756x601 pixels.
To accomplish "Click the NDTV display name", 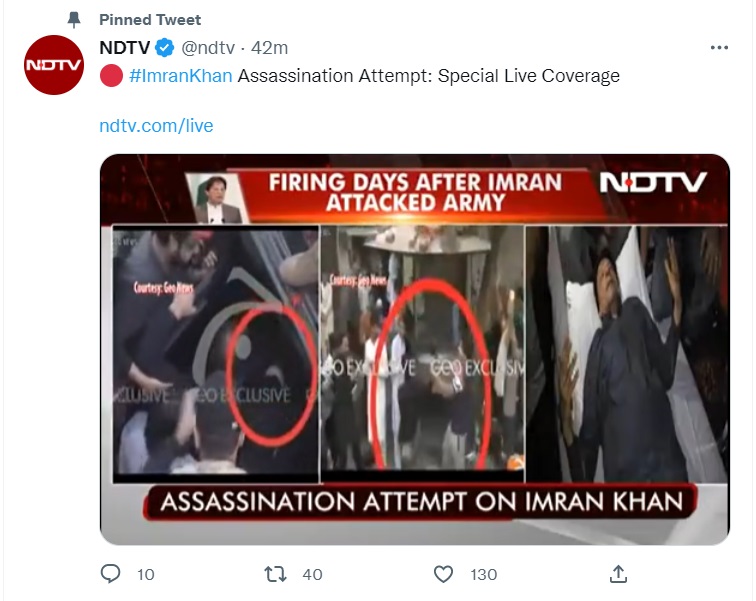I will pos(123,48).
